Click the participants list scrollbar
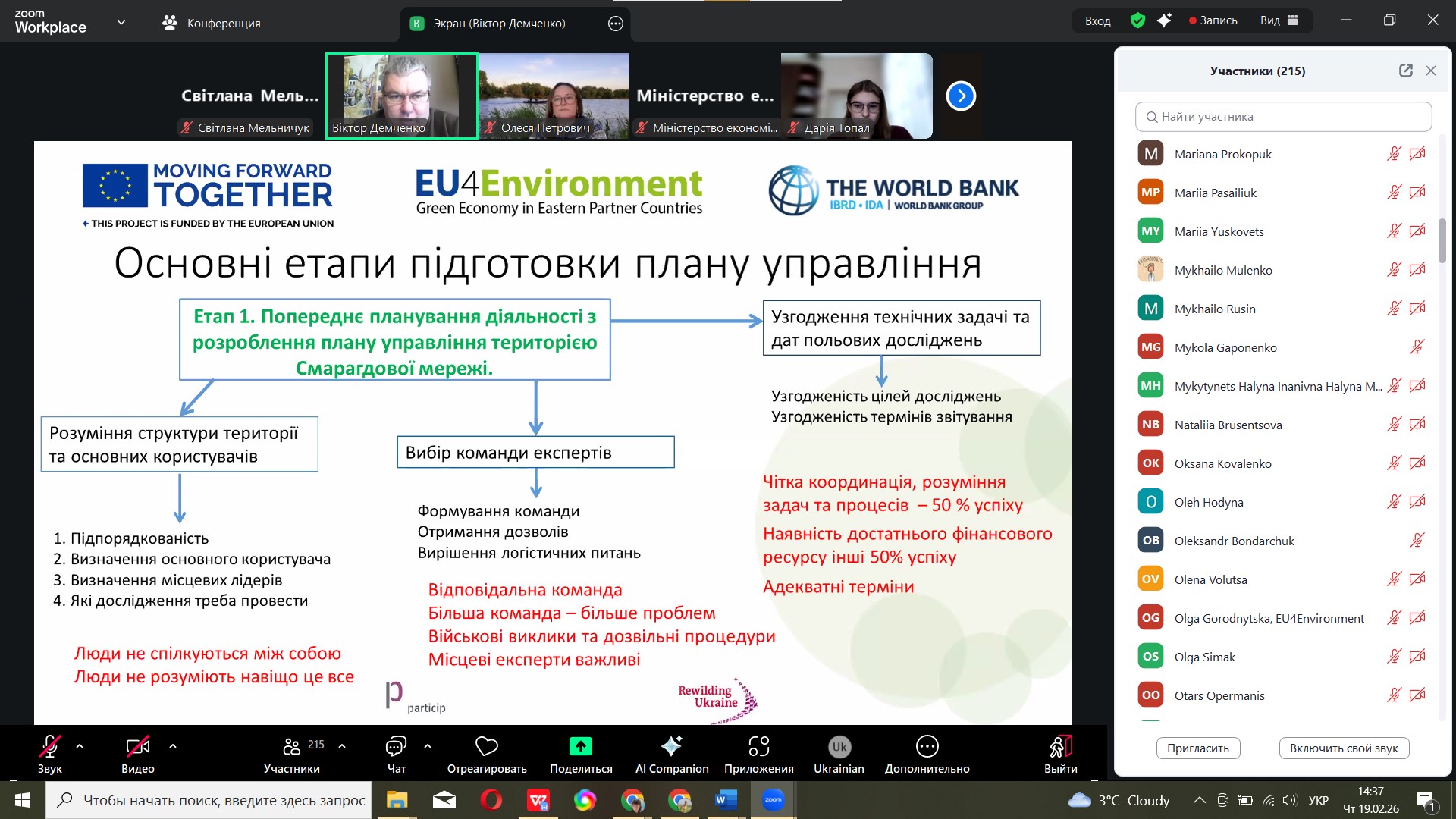This screenshot has height=819, width=1456. click(x=1442, y=241)
